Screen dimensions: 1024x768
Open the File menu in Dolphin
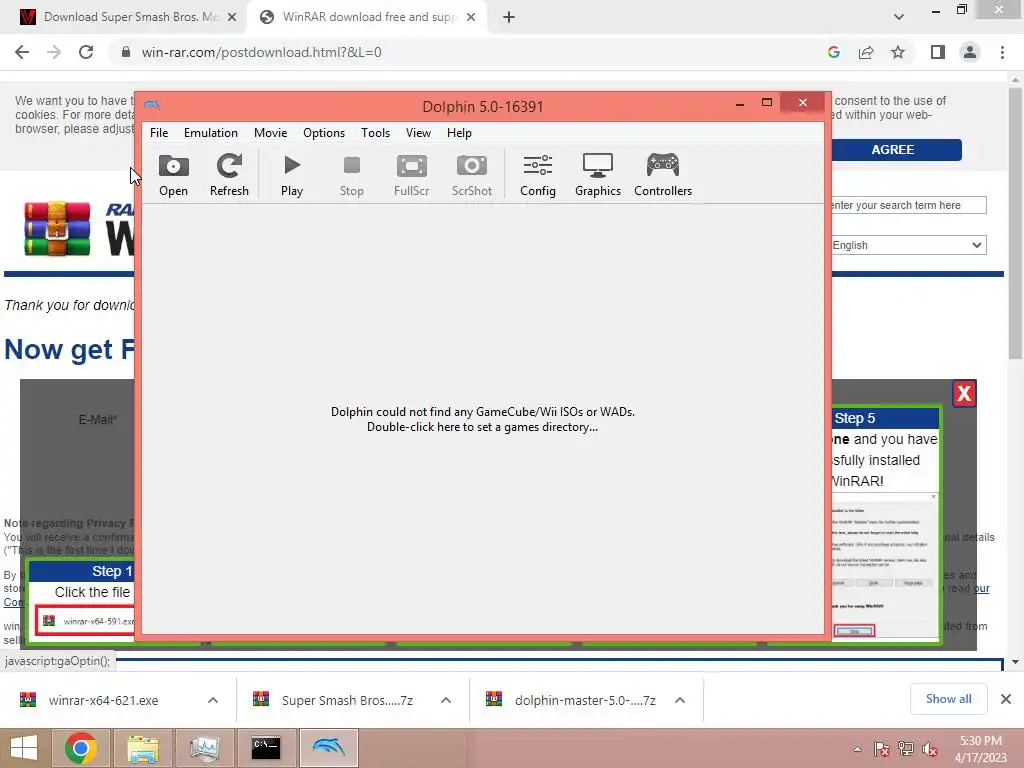pos(159,133)
